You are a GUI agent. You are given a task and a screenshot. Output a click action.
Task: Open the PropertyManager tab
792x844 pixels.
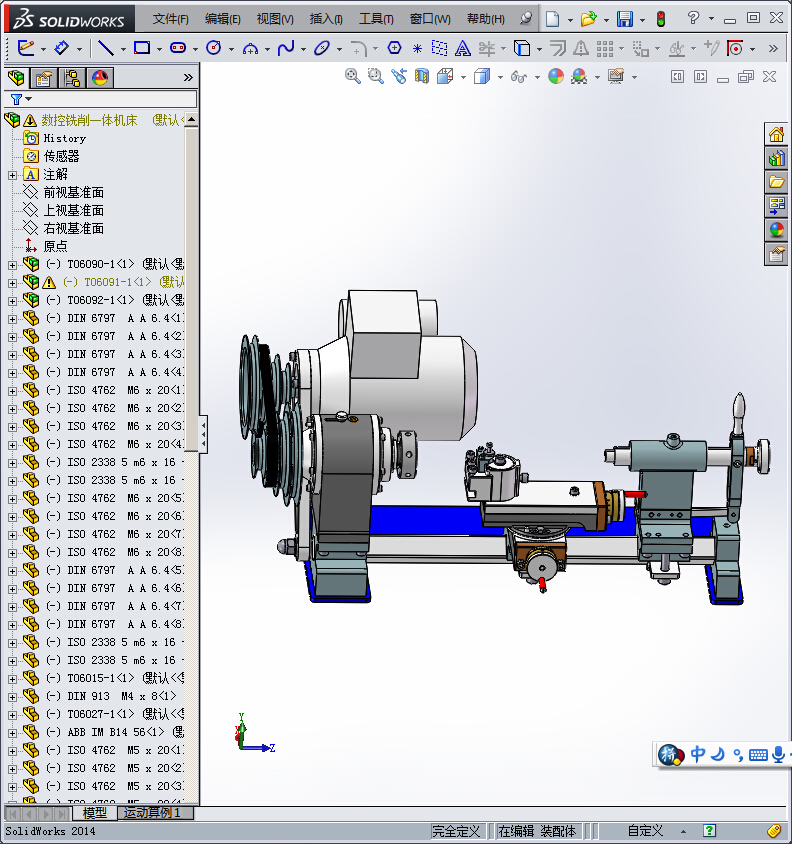(44, 78)
